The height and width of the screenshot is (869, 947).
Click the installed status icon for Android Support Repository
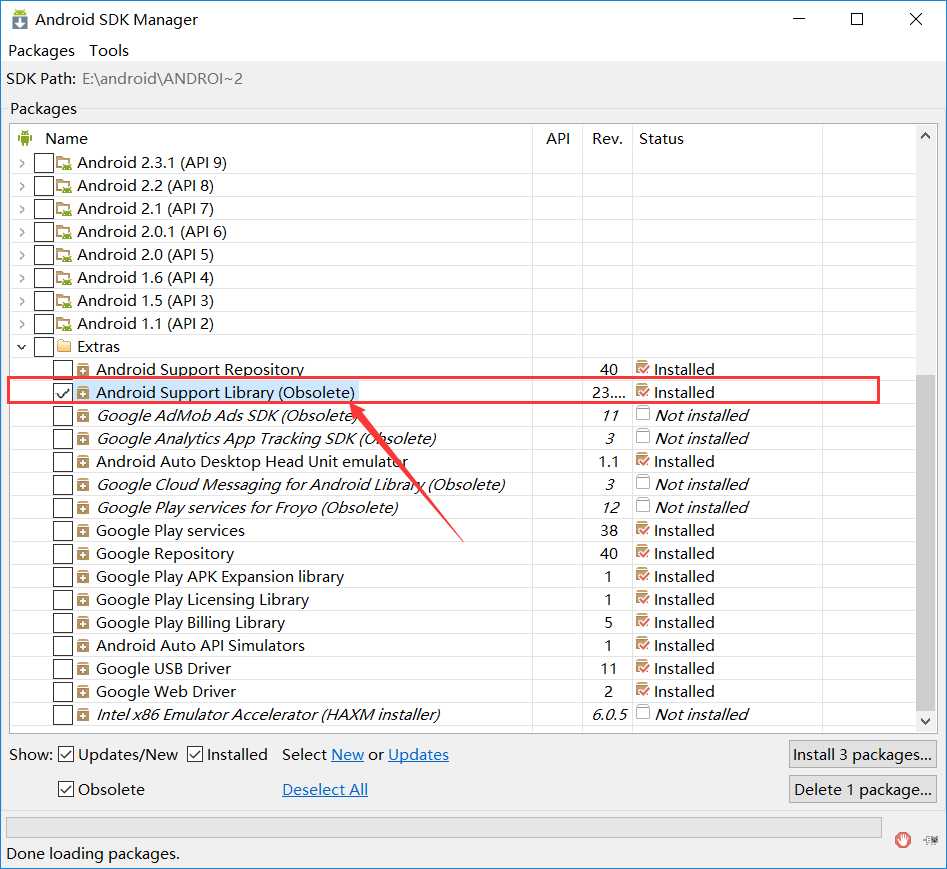coord(643,368)
